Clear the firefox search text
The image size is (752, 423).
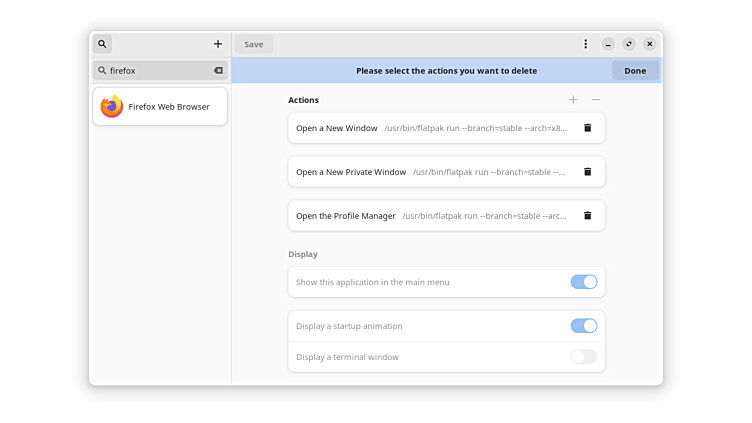pyautogui.click(x=218, y=71)
